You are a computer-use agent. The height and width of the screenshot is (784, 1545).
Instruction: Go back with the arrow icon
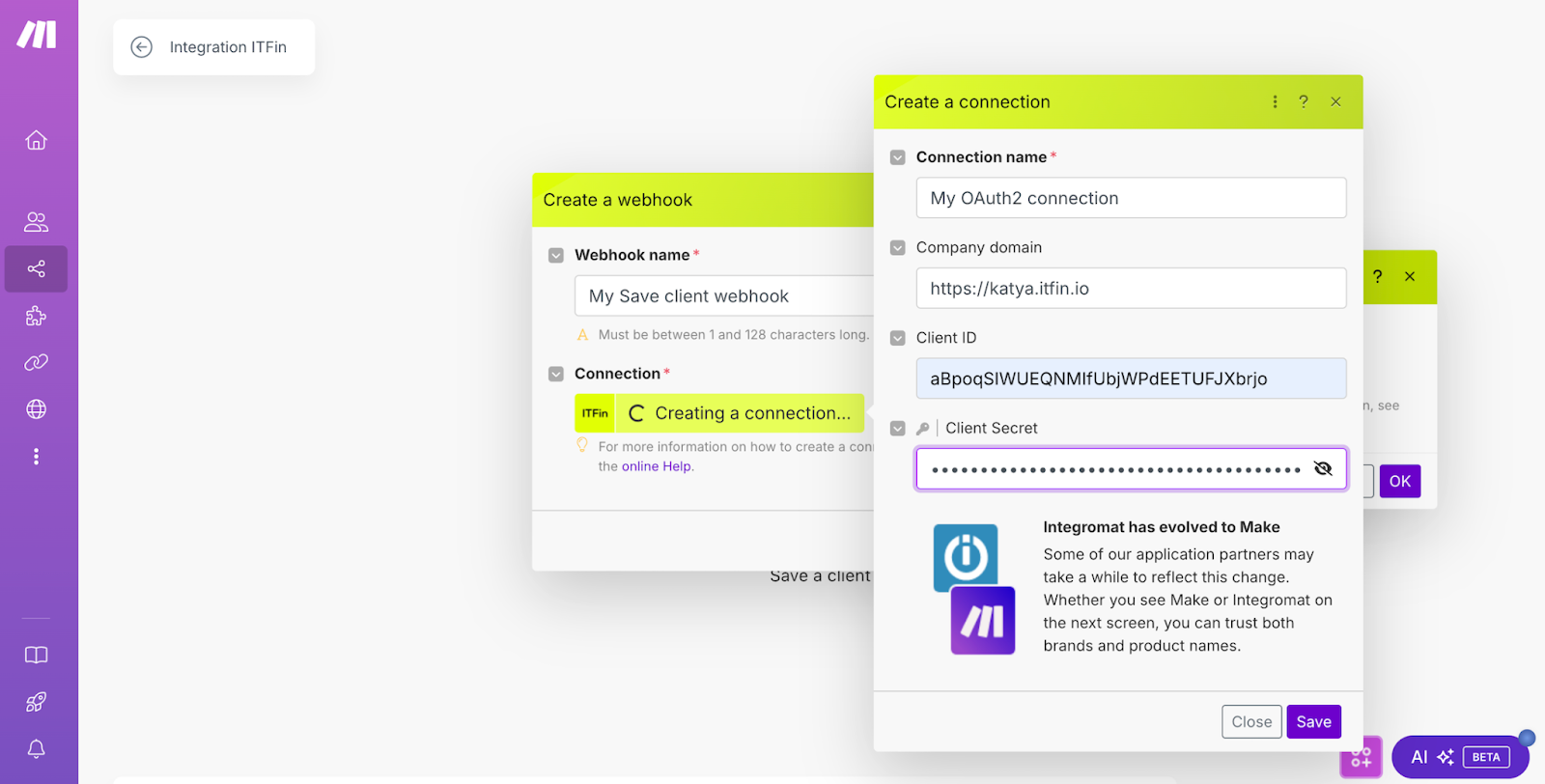coord(142,47)
